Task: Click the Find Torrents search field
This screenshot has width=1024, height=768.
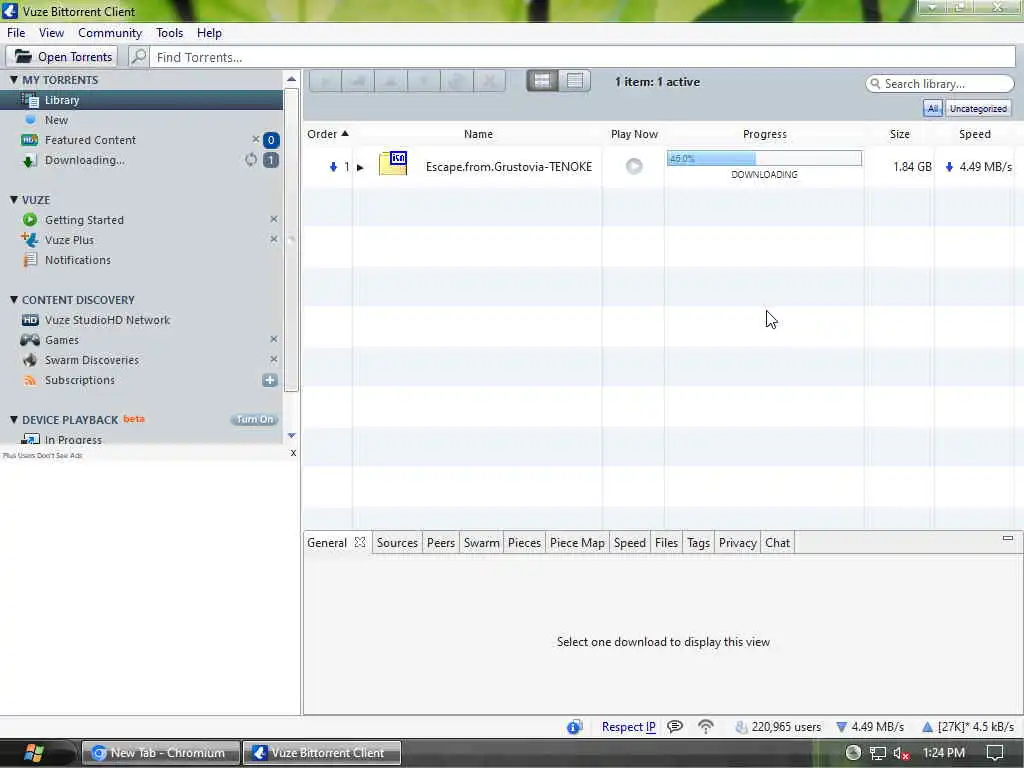Action: pyautogui.click(x=583, y=57)
